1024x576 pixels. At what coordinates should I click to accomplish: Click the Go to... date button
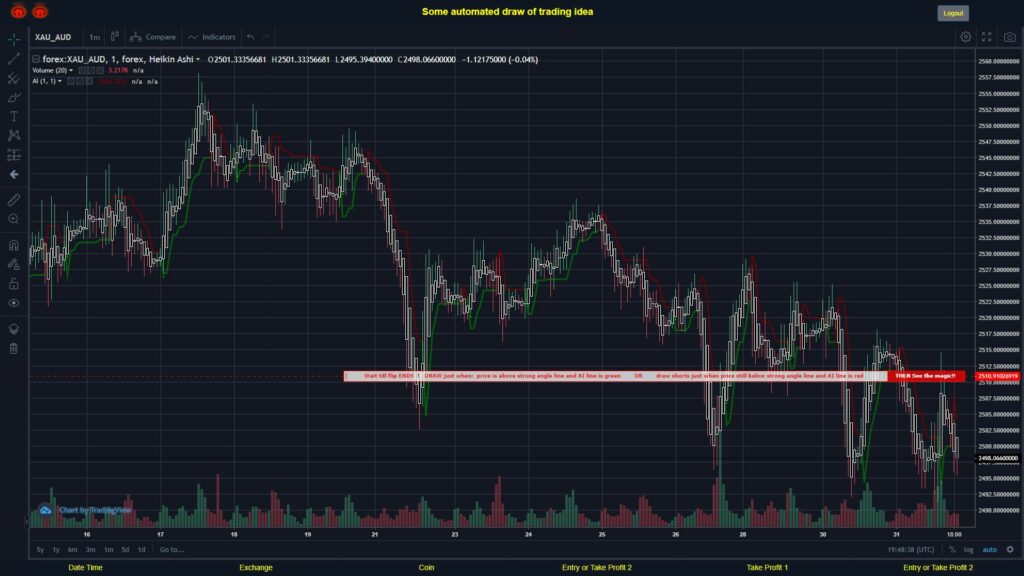coord(172,550)
